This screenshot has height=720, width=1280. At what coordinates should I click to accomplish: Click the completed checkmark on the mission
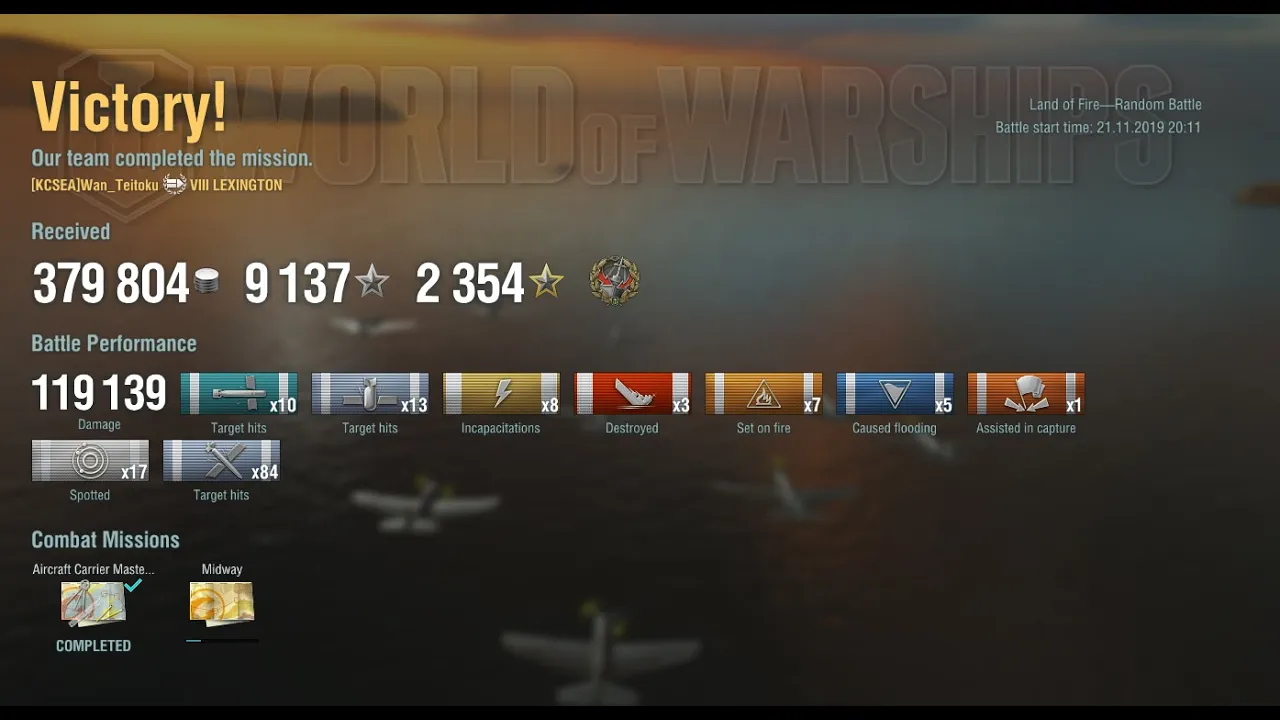pyautogui.click(x=133, y=586)
